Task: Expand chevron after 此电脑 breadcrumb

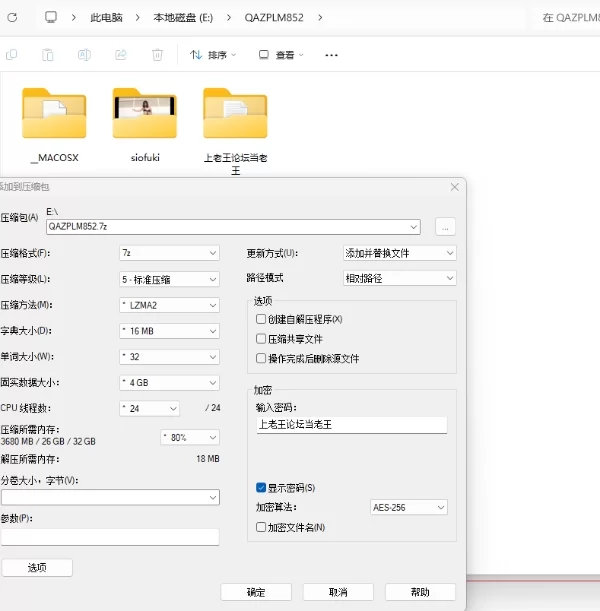Action: click(138, 18)
